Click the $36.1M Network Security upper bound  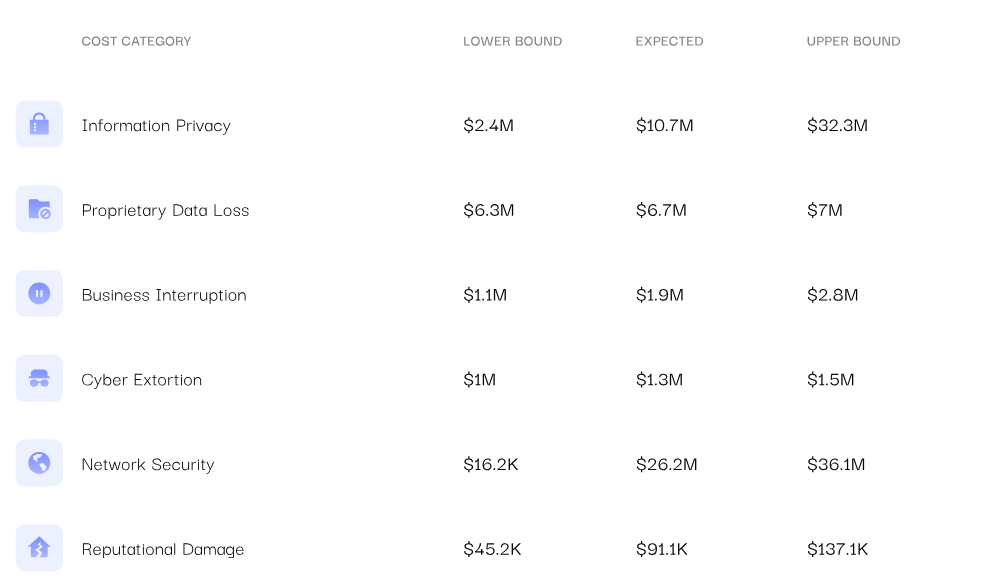836,464
